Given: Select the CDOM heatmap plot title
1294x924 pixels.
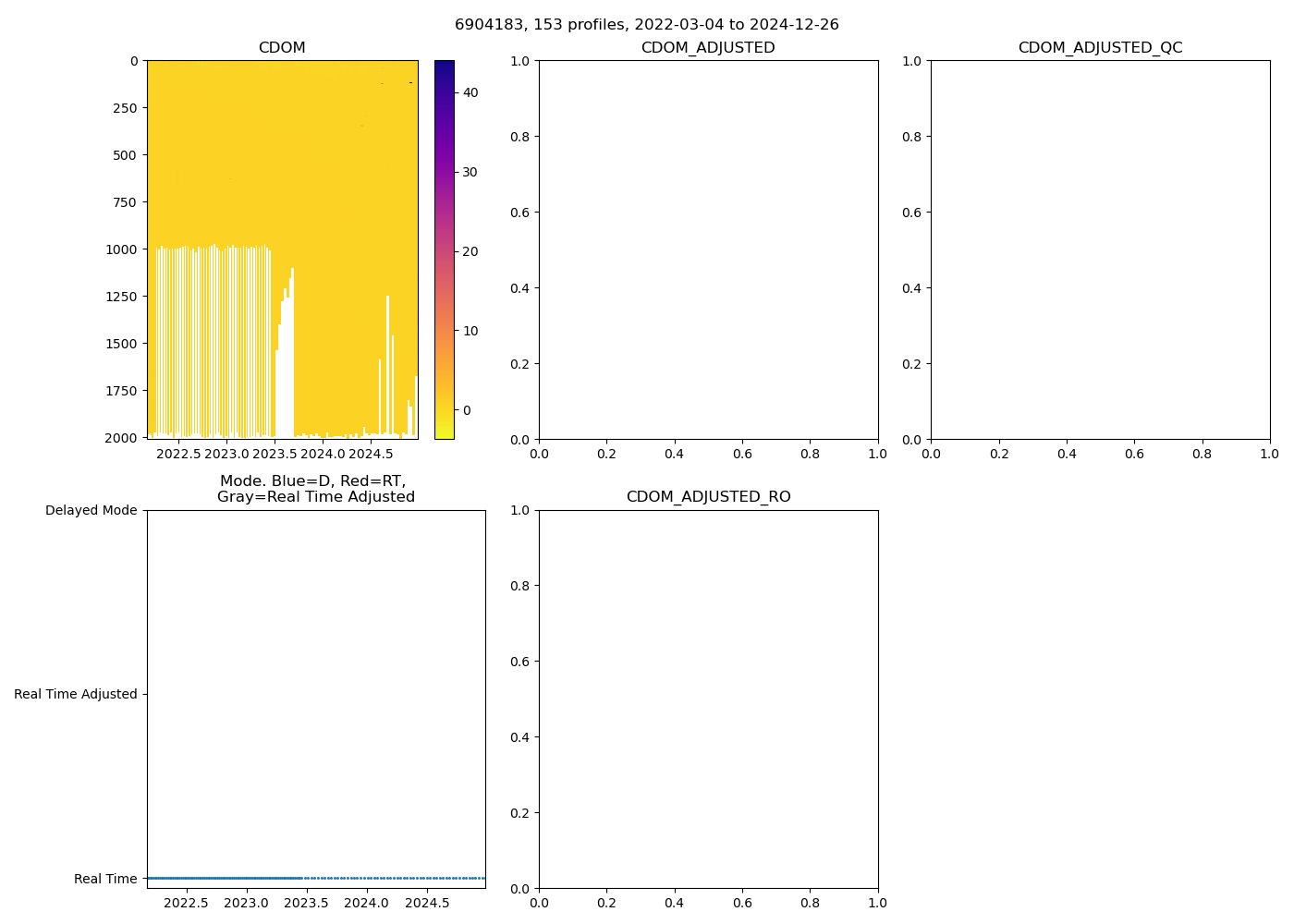Looking at the screenshot, I should 282,48.
